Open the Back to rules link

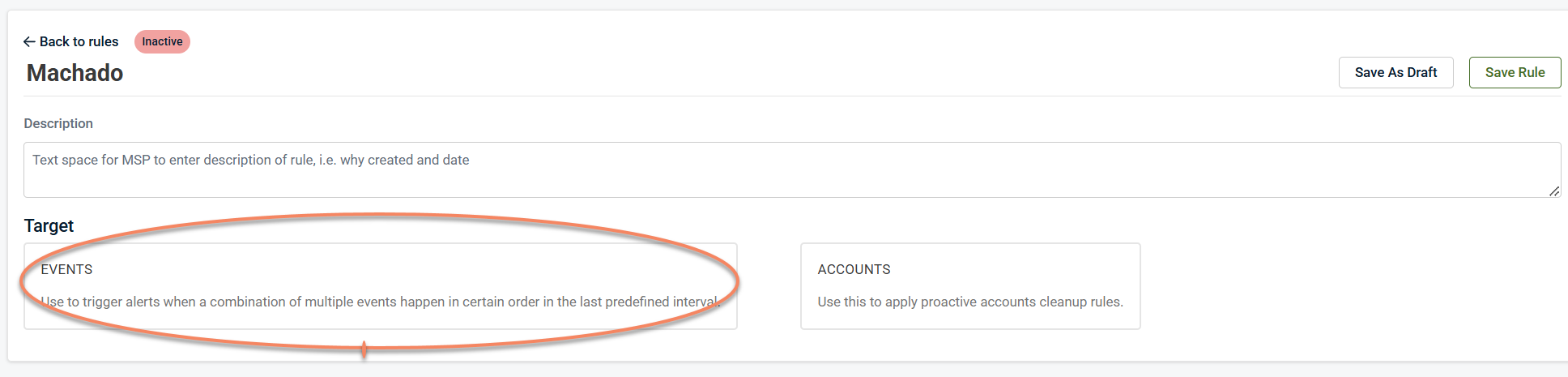[x=79, y=42]
